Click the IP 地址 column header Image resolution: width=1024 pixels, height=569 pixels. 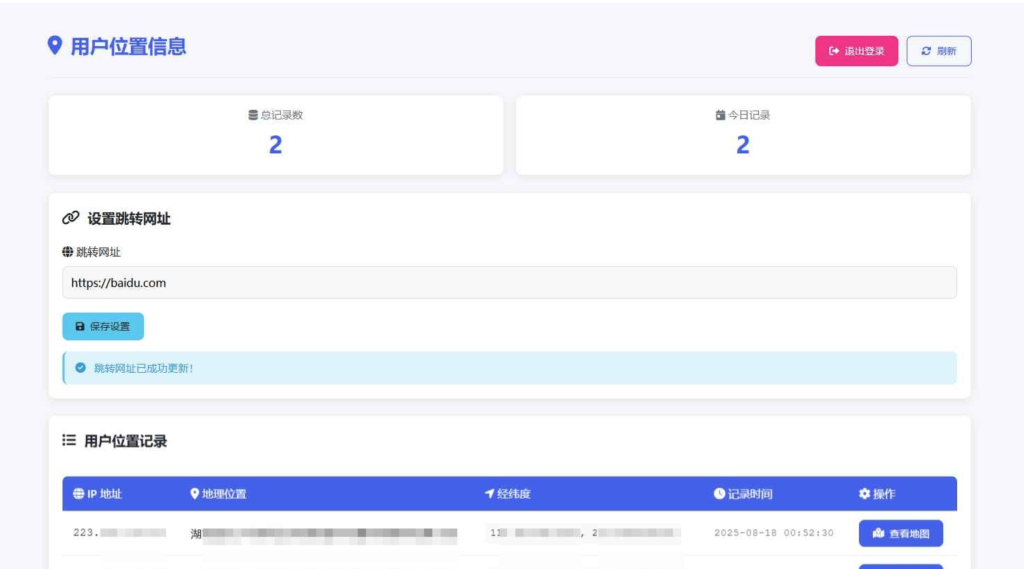coord(98,494)
